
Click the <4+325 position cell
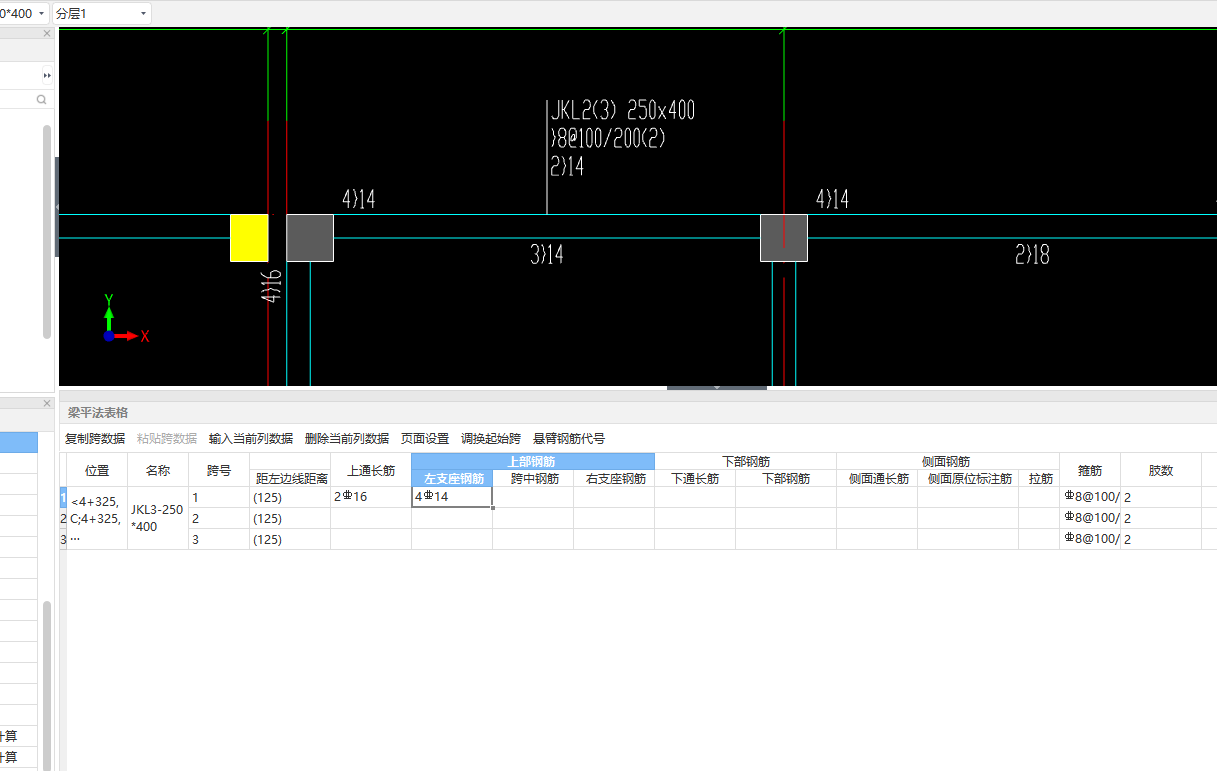(97, 518)
